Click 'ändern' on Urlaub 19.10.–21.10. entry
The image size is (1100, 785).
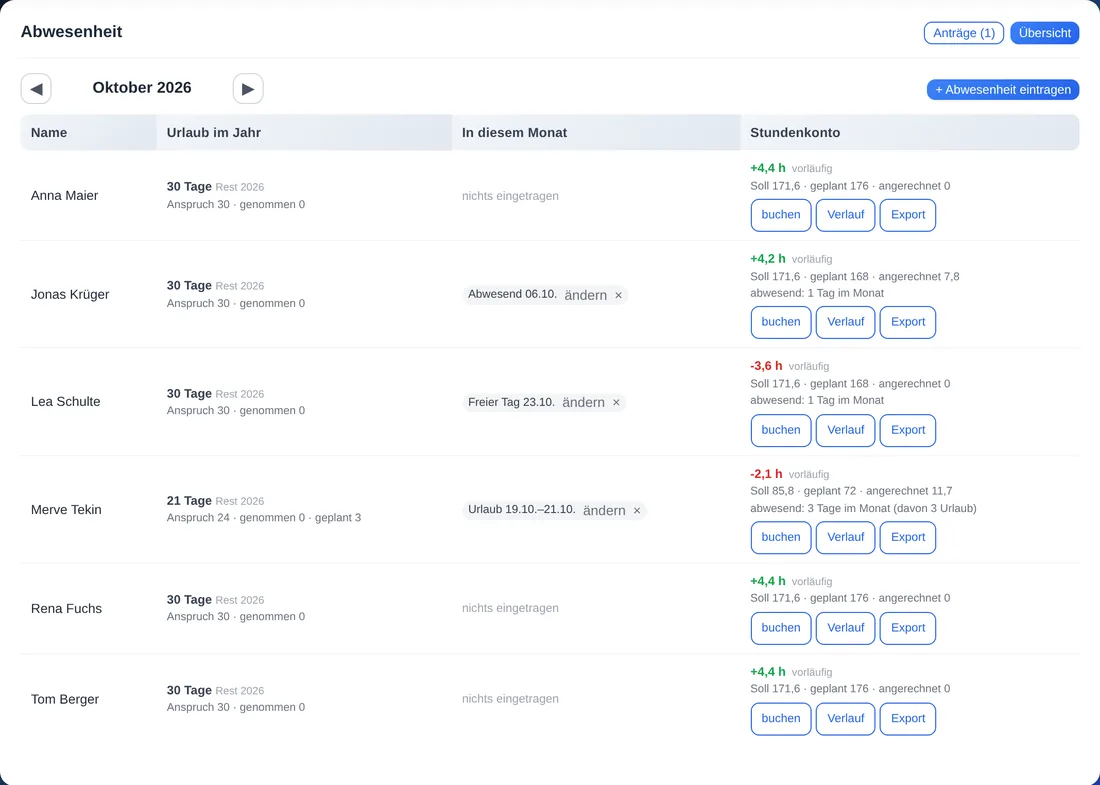pyautogui.click(x=604, y=511)
